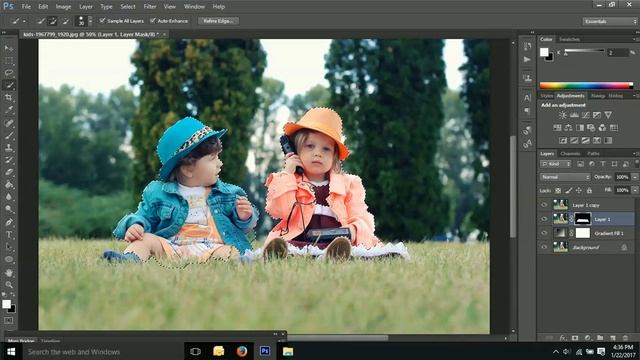Screen dimensions: 640x360
Task: Hide the Layer 1 layer
Action: (544, 219)
